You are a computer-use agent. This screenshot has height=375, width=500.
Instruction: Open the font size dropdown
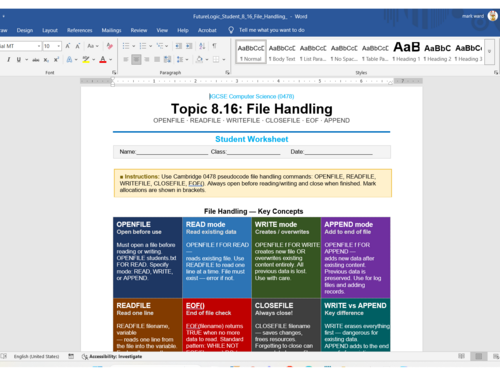click(x=59, y=46)
